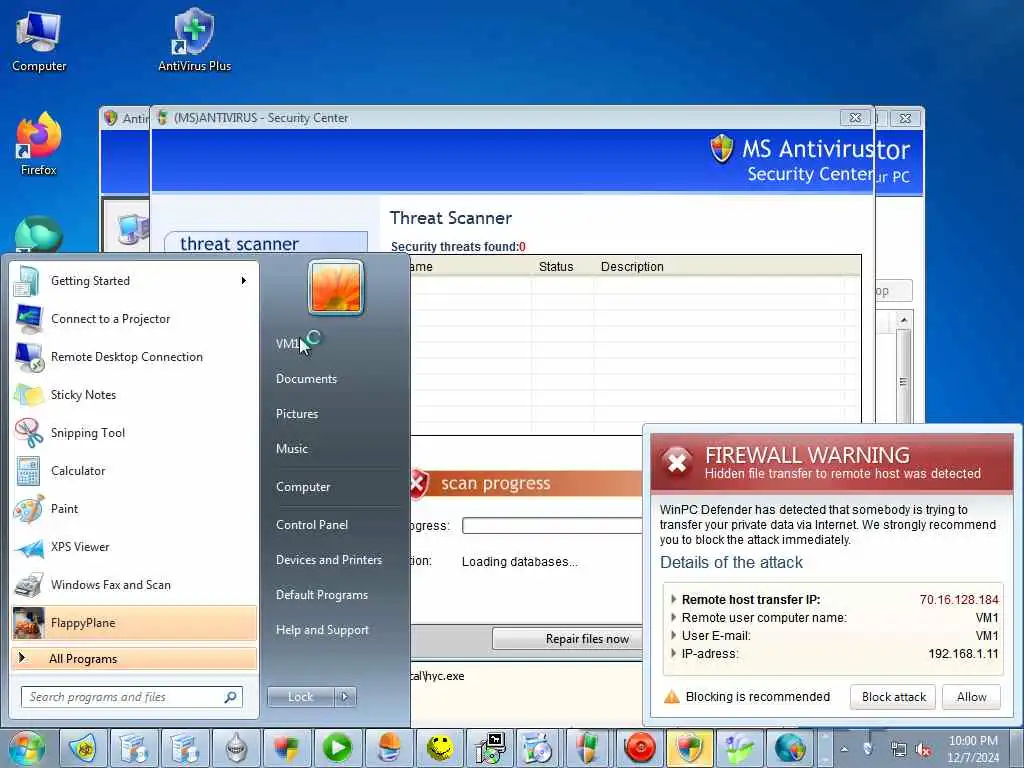Screen dimensions: 1024x768
Task: Expand Remote user computer name row
Action: [x=673, y=617]
